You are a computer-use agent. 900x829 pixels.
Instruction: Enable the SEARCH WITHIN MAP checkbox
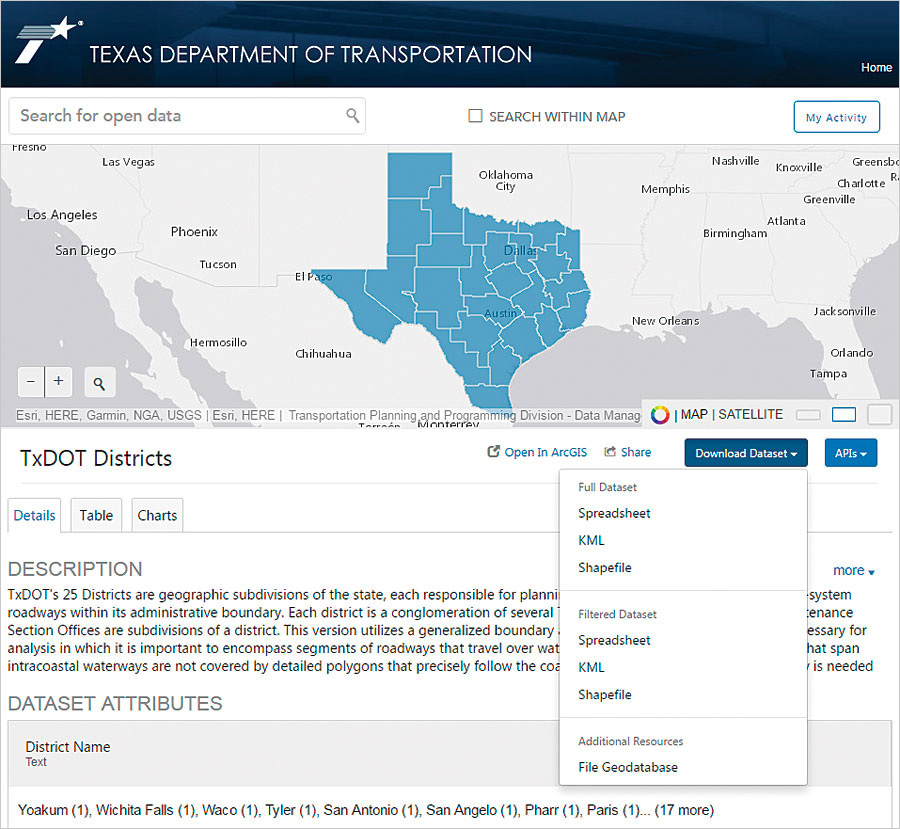click(x=475, y=115)
